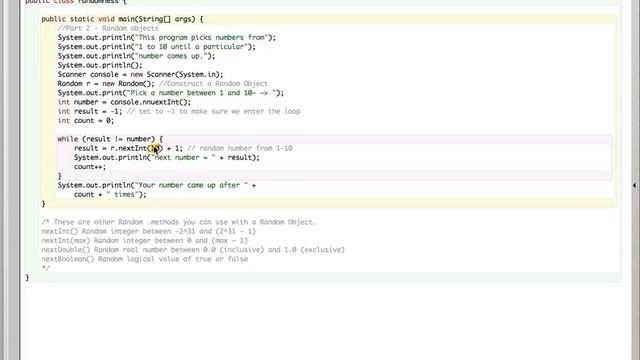Image resolution: width=640 pixels, height=360 pixels.
Task: Click the line printing "Your number came up after "
Action: click(x=157, y=185)
